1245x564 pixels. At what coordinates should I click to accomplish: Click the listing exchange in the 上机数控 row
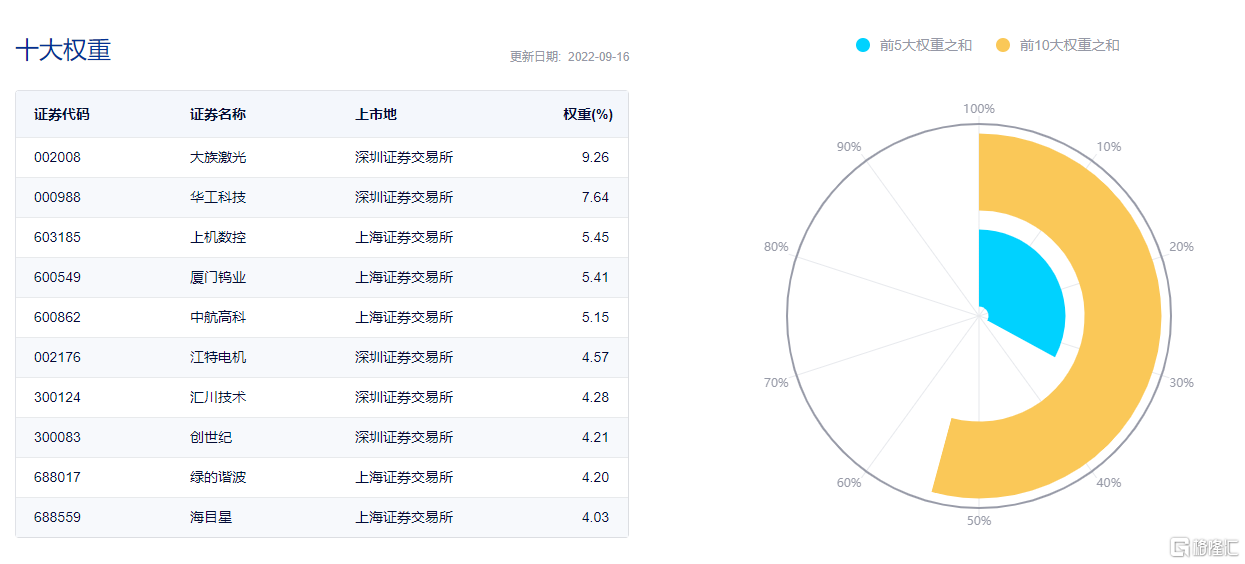pyautogui.click(x=404, y=237)
